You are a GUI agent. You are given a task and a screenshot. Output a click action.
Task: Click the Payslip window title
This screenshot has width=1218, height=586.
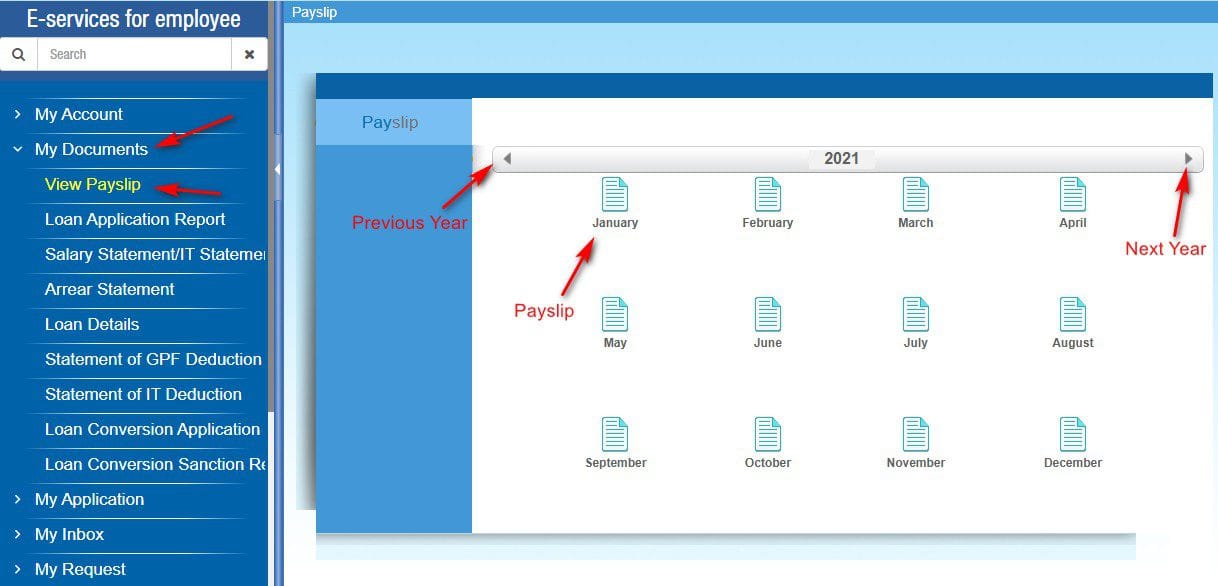[314, 12]
